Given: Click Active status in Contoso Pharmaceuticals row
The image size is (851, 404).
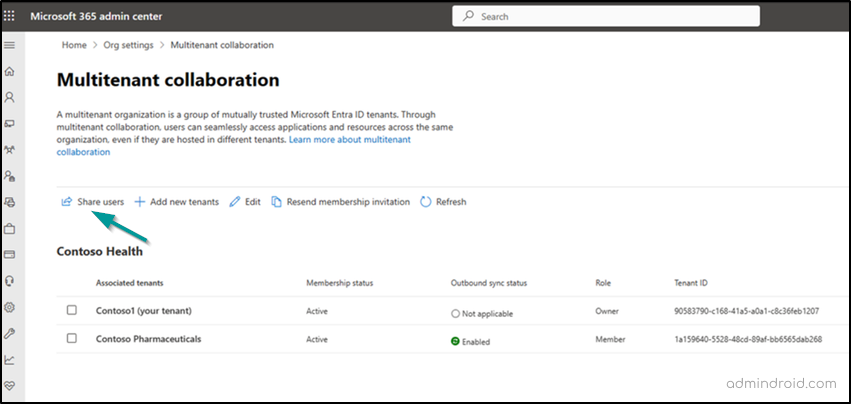Looking at the screenshot, I should coord(317,339).
